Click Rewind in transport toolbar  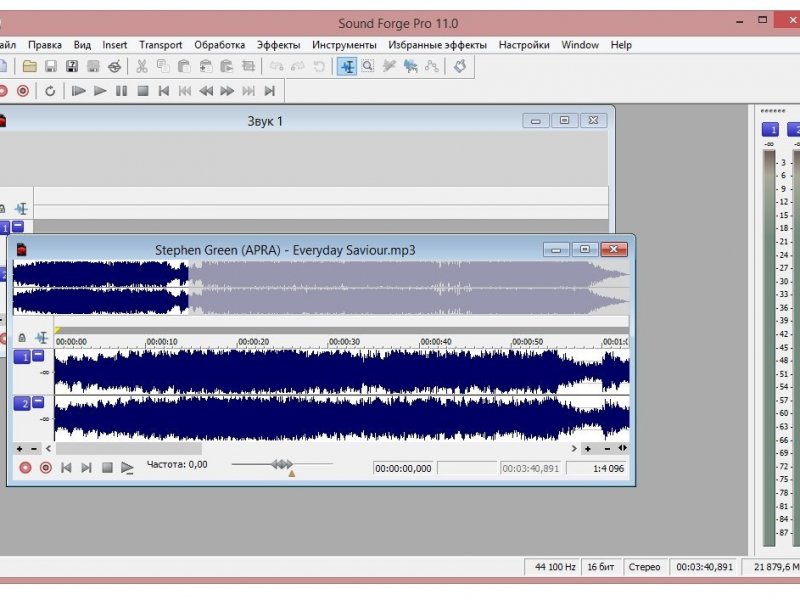(x=206, y=91)
